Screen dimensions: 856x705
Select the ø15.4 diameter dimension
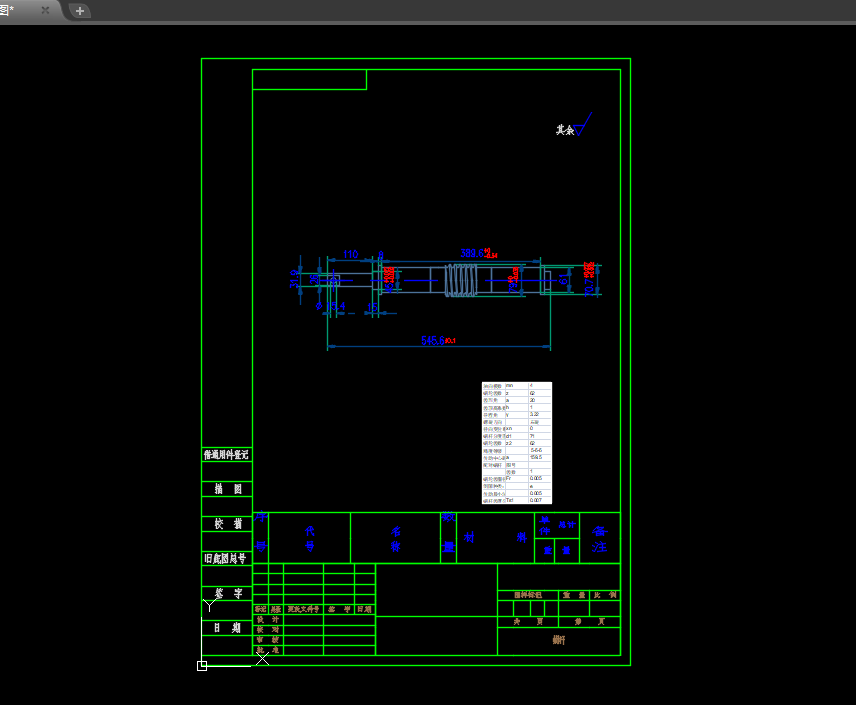pos(331,306)
